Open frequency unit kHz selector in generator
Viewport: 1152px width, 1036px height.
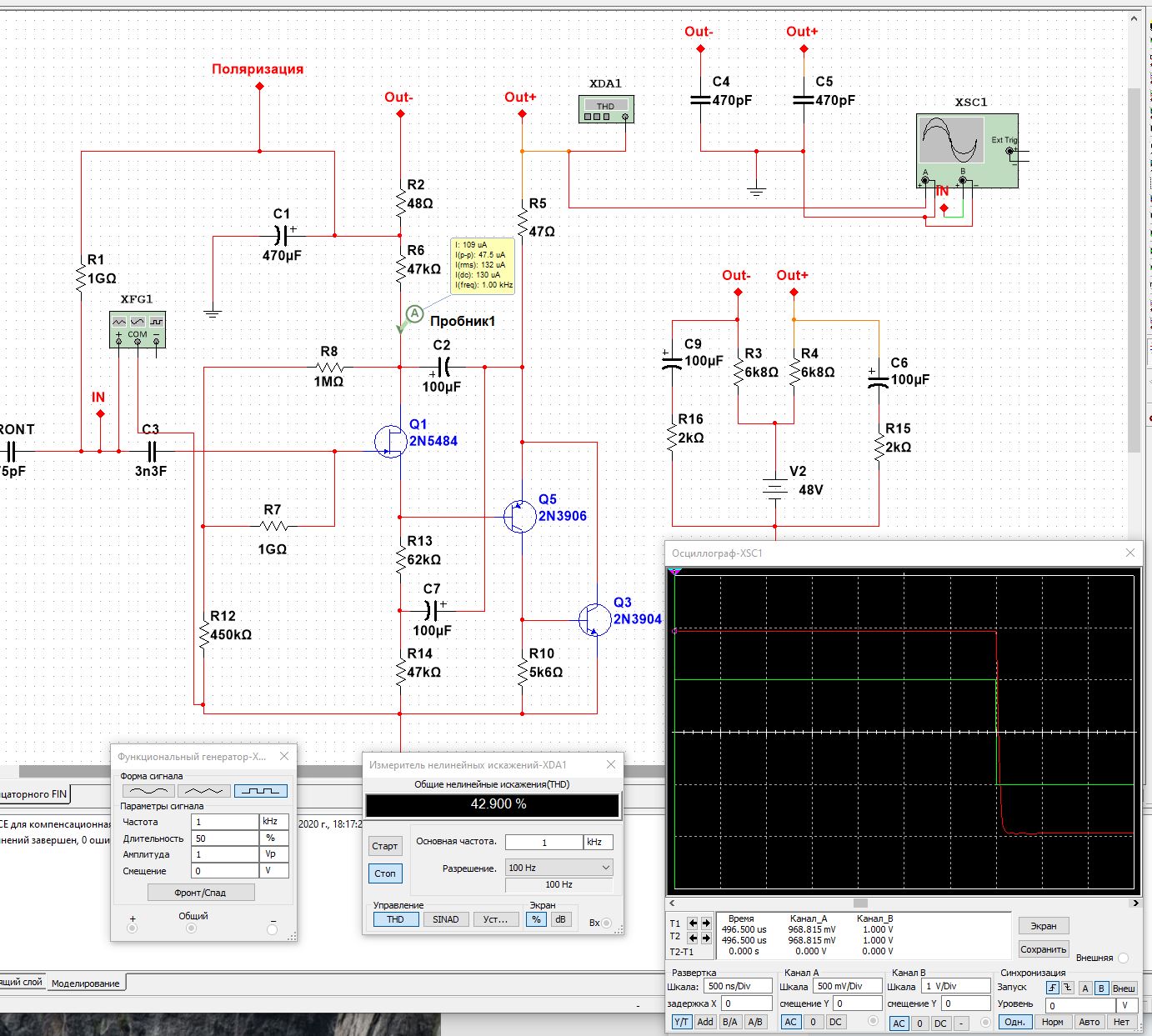pos(274,822)
